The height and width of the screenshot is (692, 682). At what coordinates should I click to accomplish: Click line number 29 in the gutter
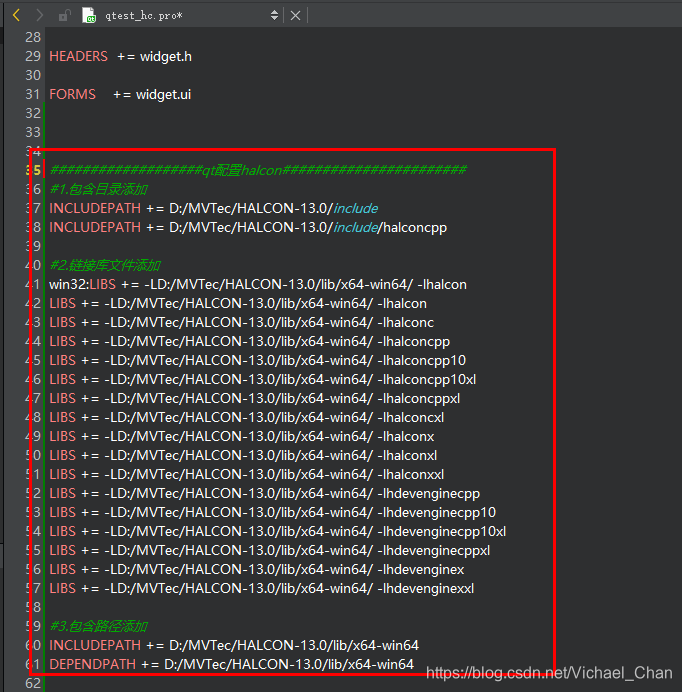[33, 56]
